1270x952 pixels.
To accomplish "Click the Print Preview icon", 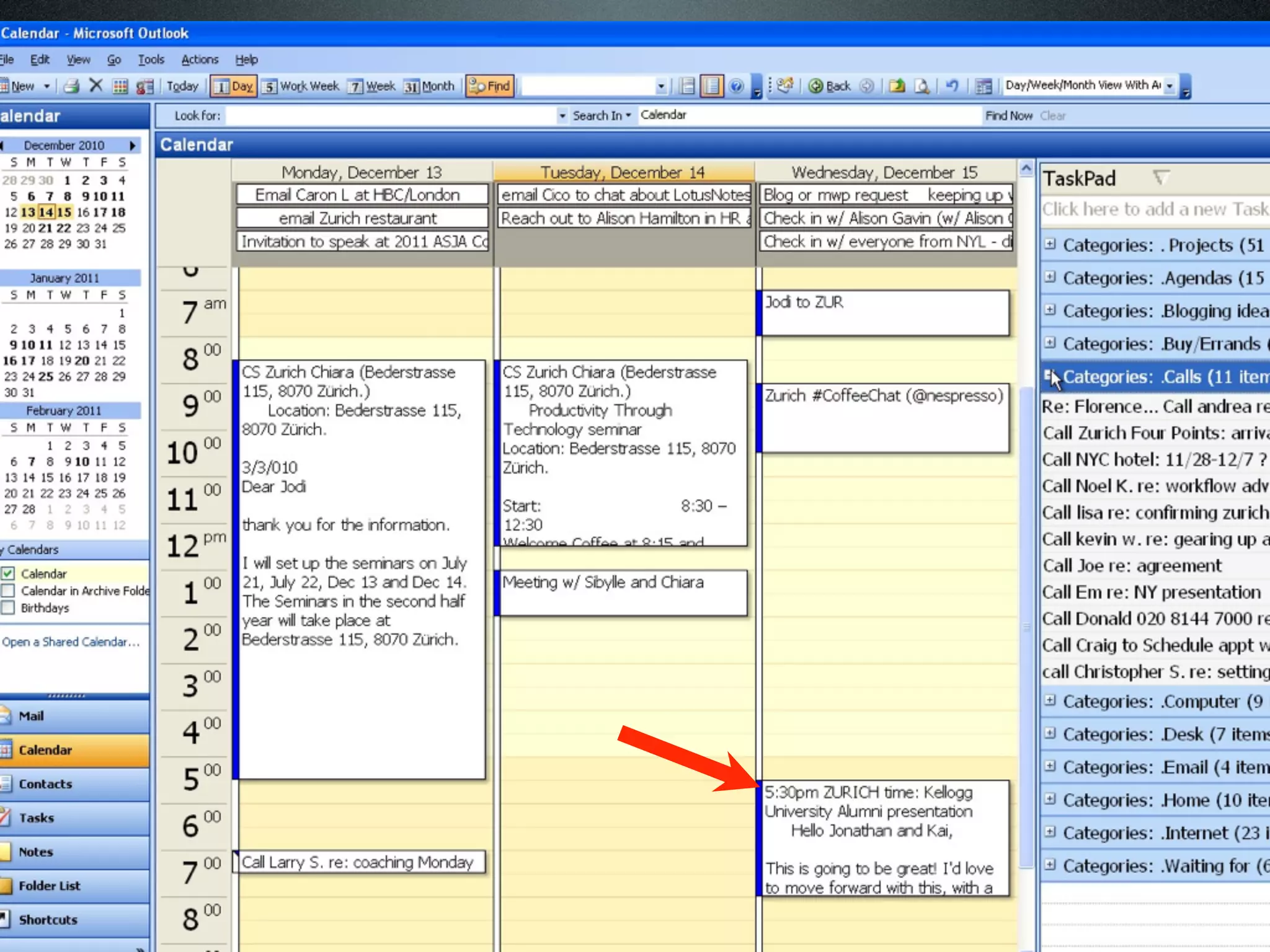I will point(922,86).
